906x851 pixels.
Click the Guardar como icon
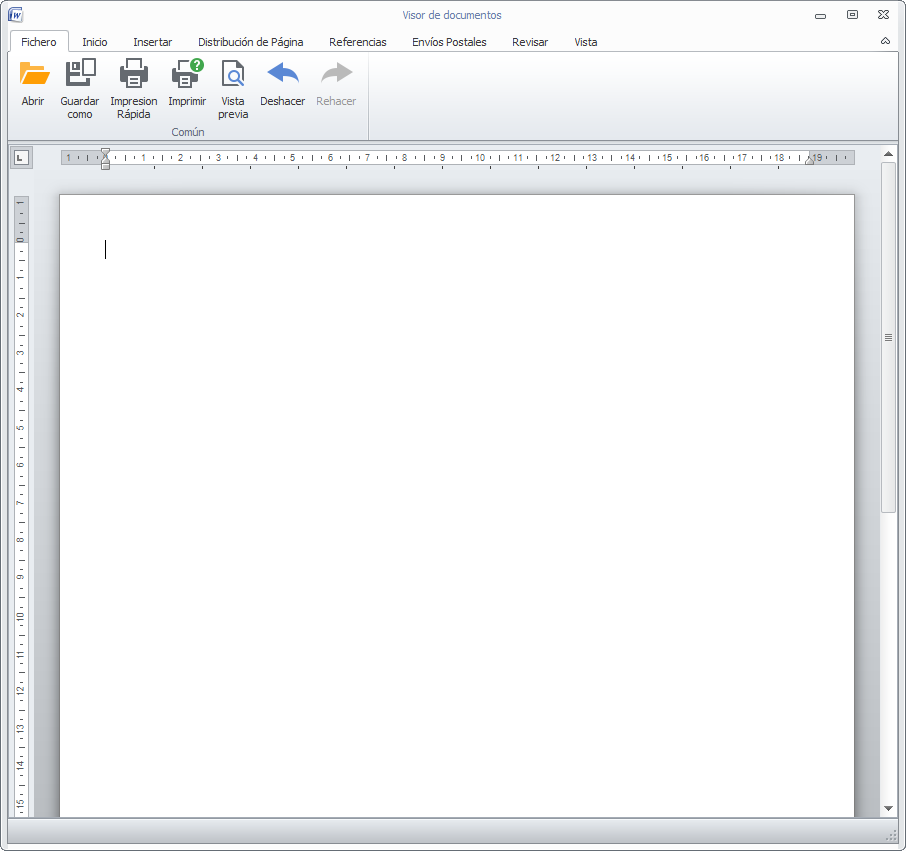point(80,74)
